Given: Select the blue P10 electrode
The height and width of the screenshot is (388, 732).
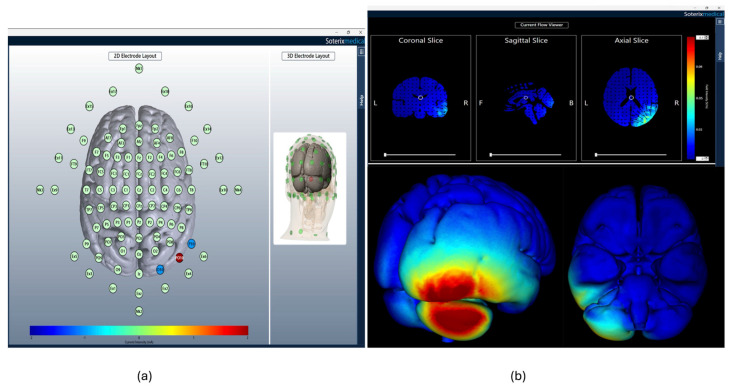Looking at the screenshot, I should click(x=191, y=243).
